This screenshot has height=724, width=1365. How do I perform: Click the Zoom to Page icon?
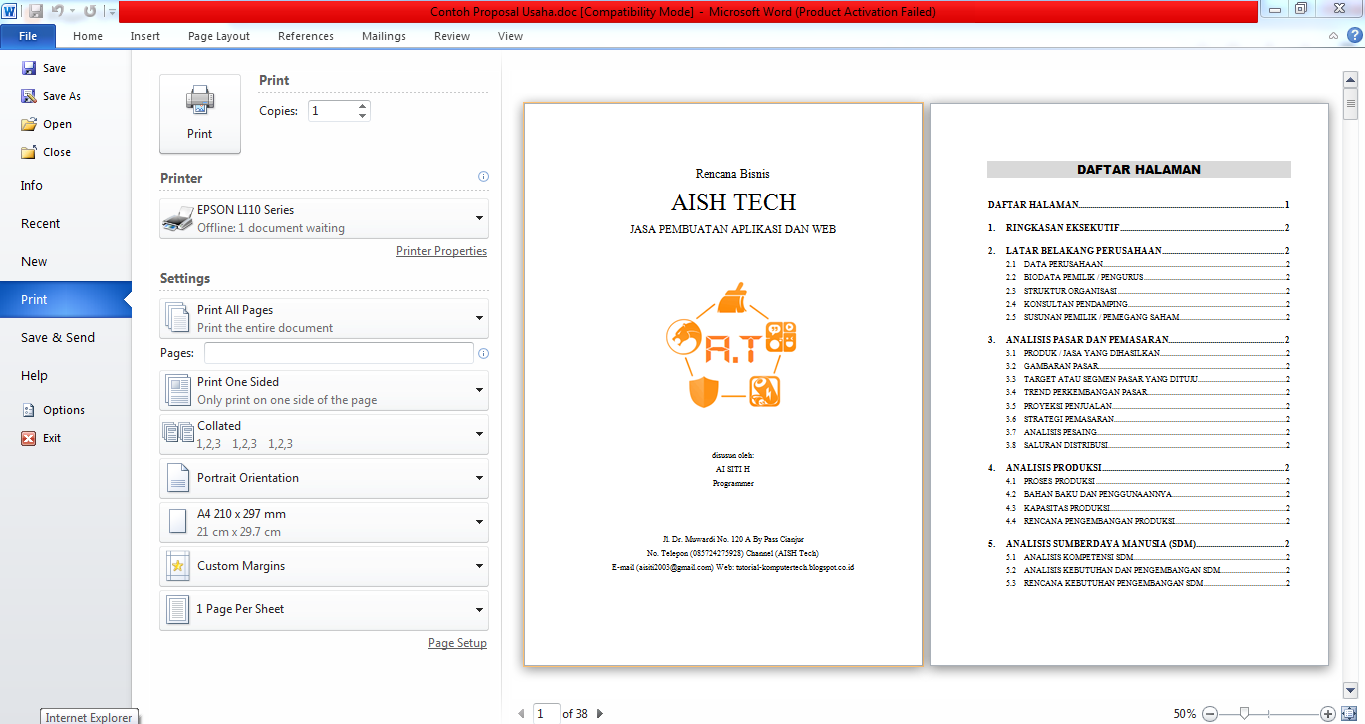click(1349, 714)
